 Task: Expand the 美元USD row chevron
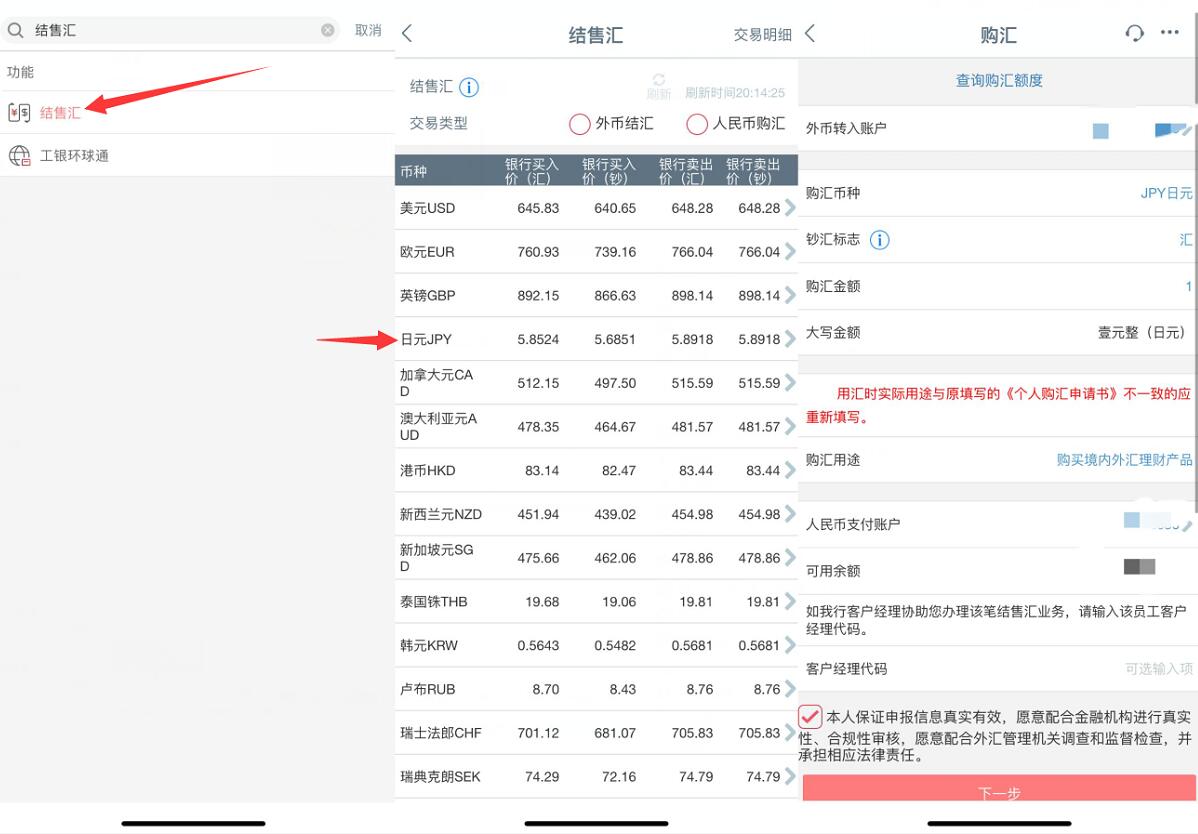[x=789, y=208]
